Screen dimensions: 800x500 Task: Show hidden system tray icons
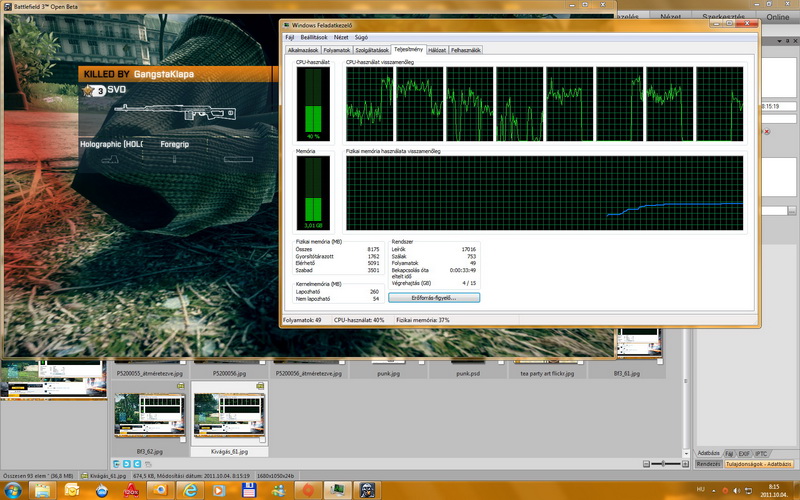(x=715, y=490)
